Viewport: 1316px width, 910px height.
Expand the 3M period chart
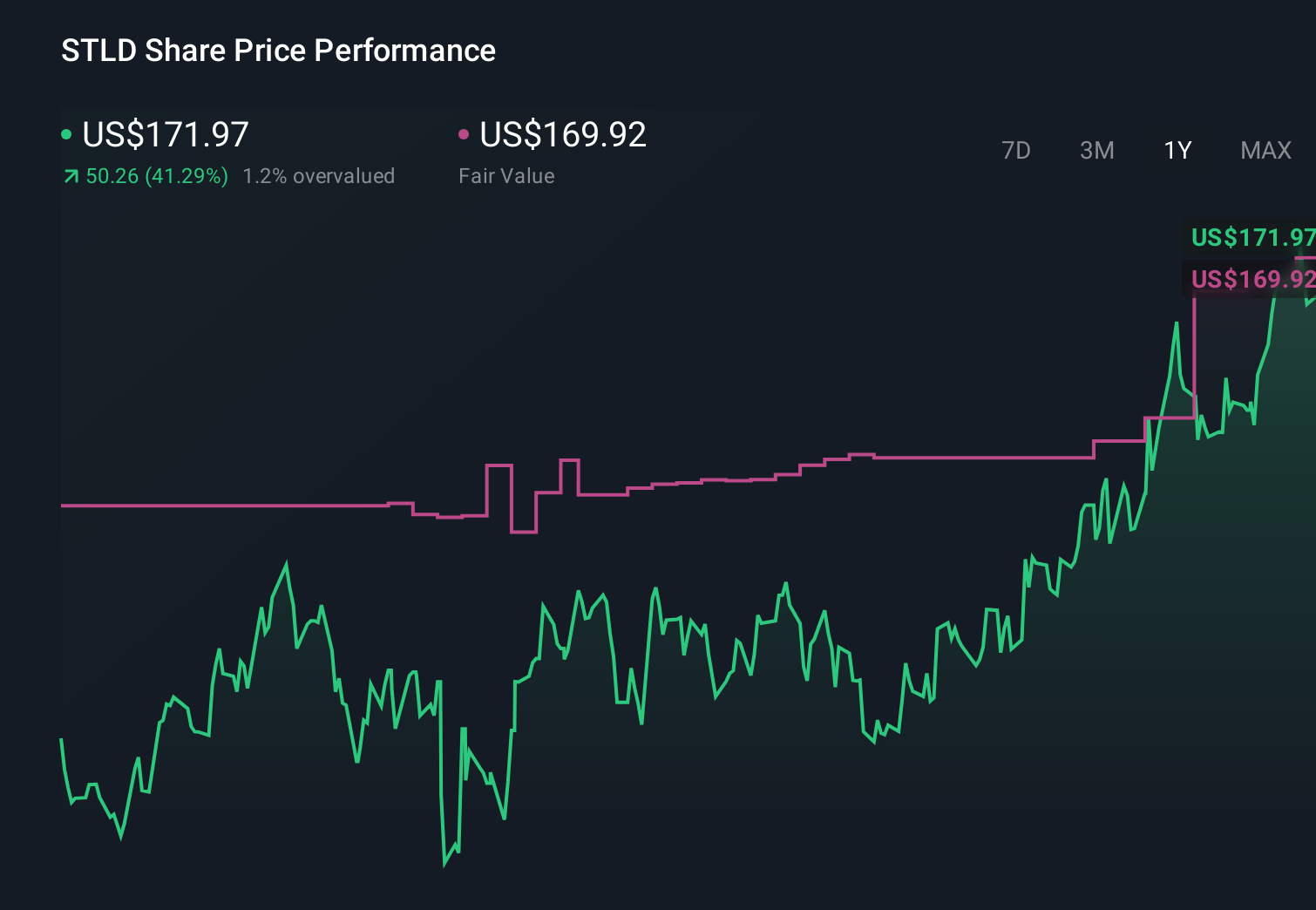click(1096, 150)
